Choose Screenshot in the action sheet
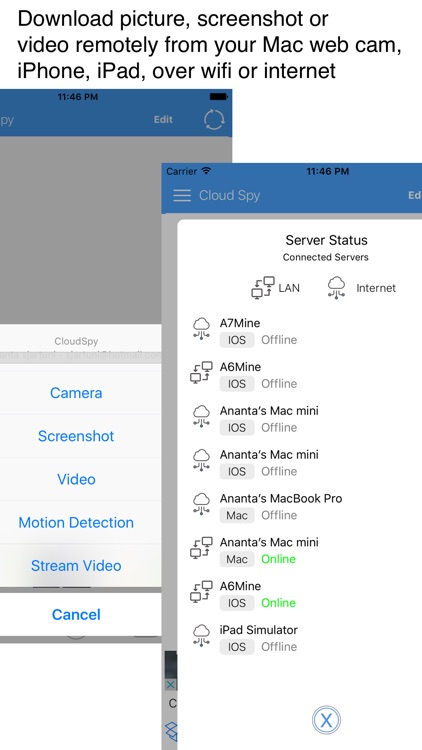This screenshot has width=422, height=750. tap(76, 436)
